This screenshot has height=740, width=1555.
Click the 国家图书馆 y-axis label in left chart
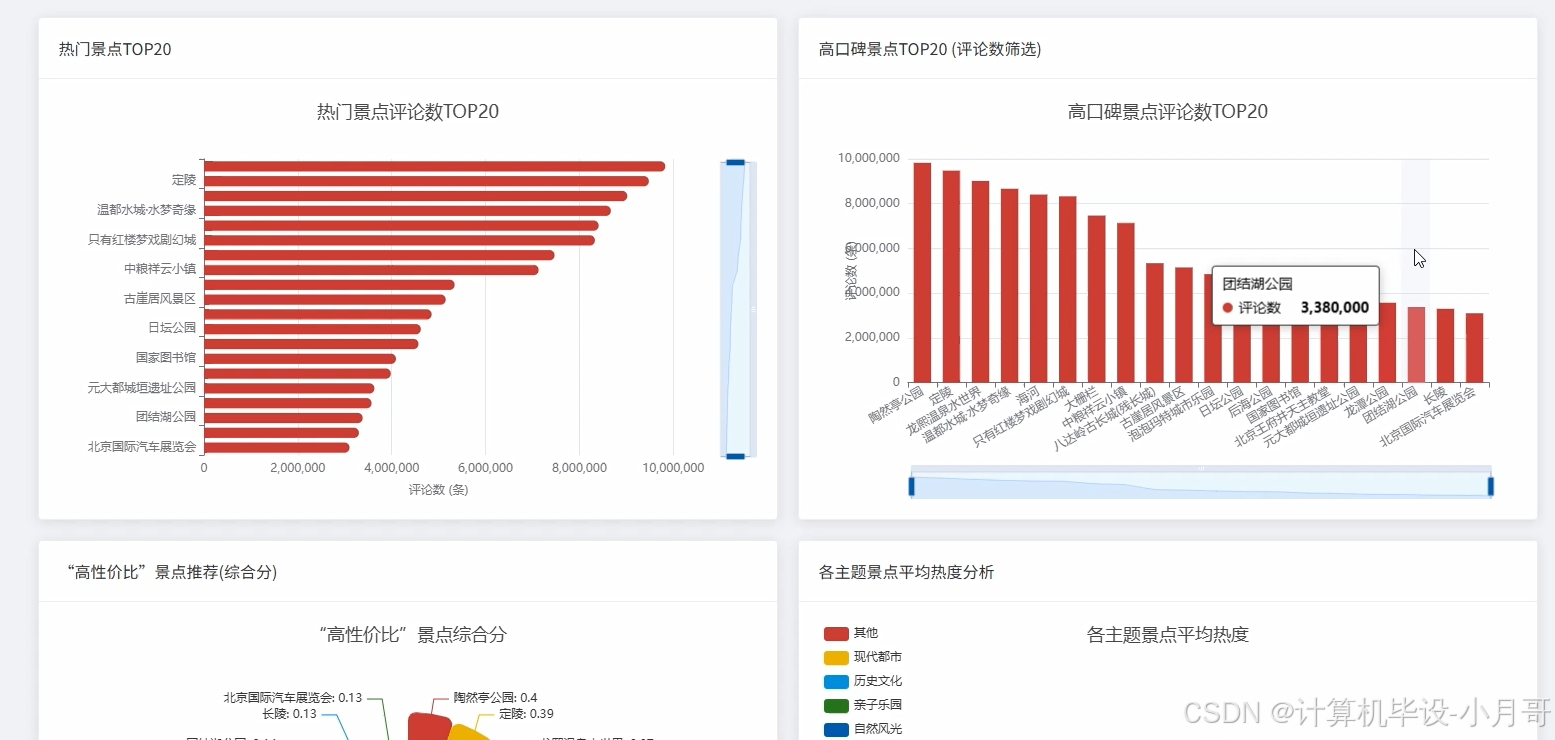[x=166, y=358]
